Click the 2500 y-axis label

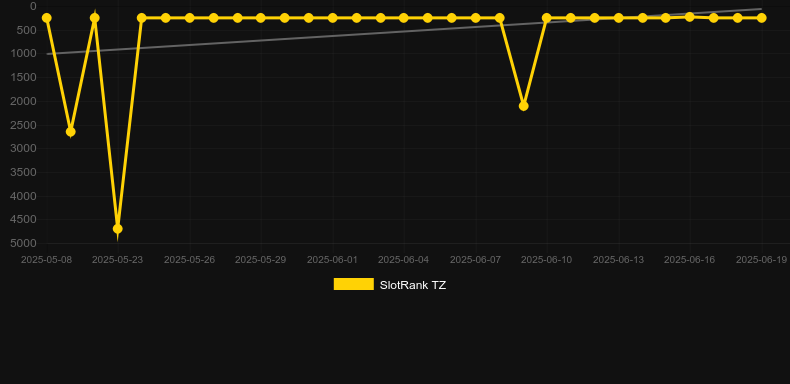pos(24,125)
